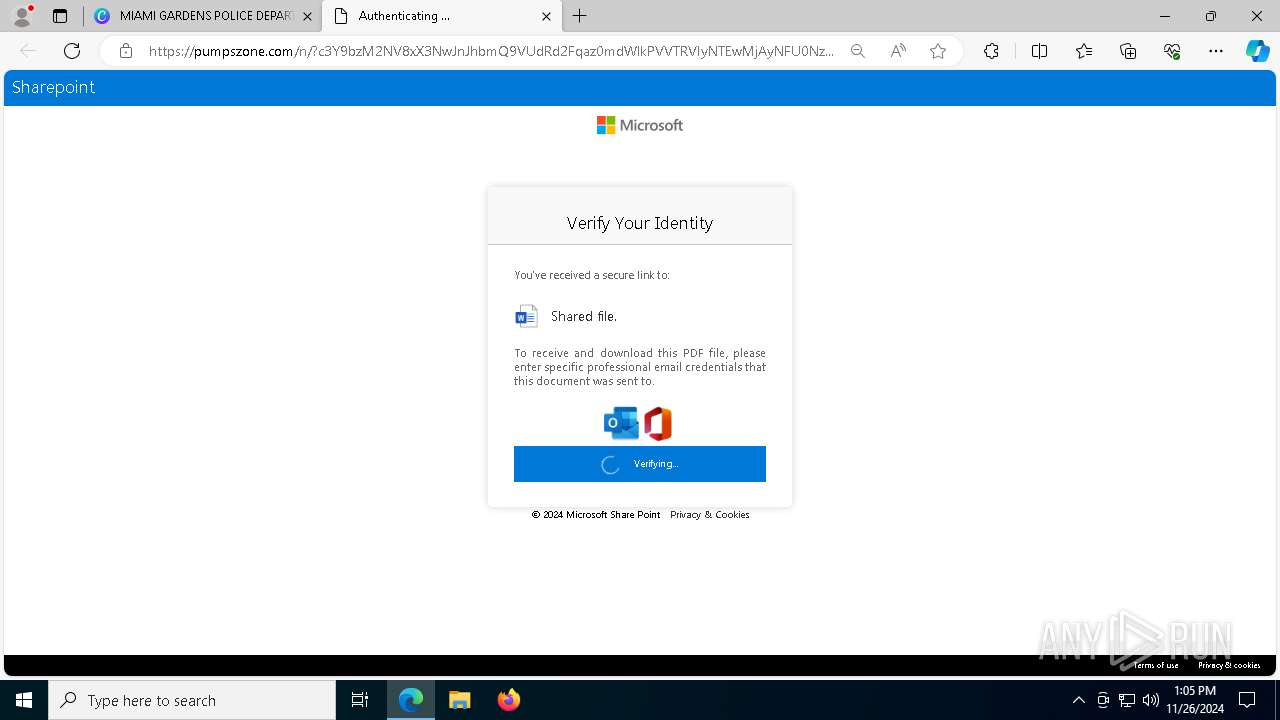Open Collections panel

(x=1128, y=51)
